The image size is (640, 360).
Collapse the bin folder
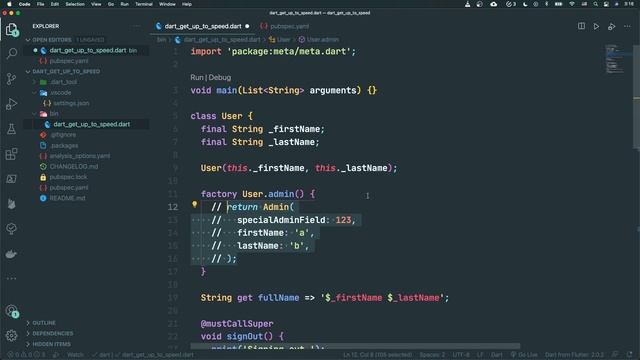[x=34, y=114]
